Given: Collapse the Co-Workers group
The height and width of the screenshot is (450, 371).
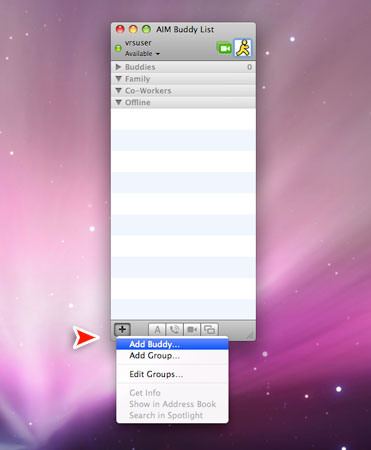Looking at the screenshot, I should 118,91.
